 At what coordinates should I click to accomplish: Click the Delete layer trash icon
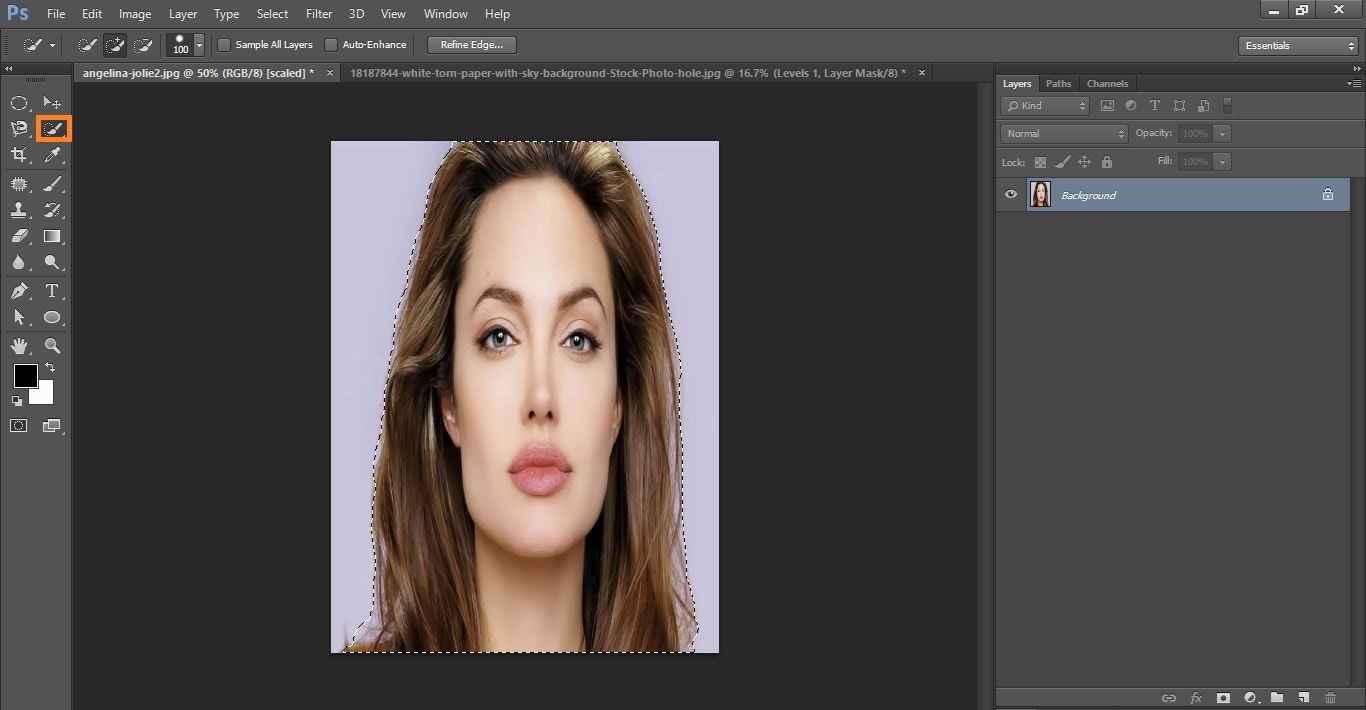(x=1330, y=697)
